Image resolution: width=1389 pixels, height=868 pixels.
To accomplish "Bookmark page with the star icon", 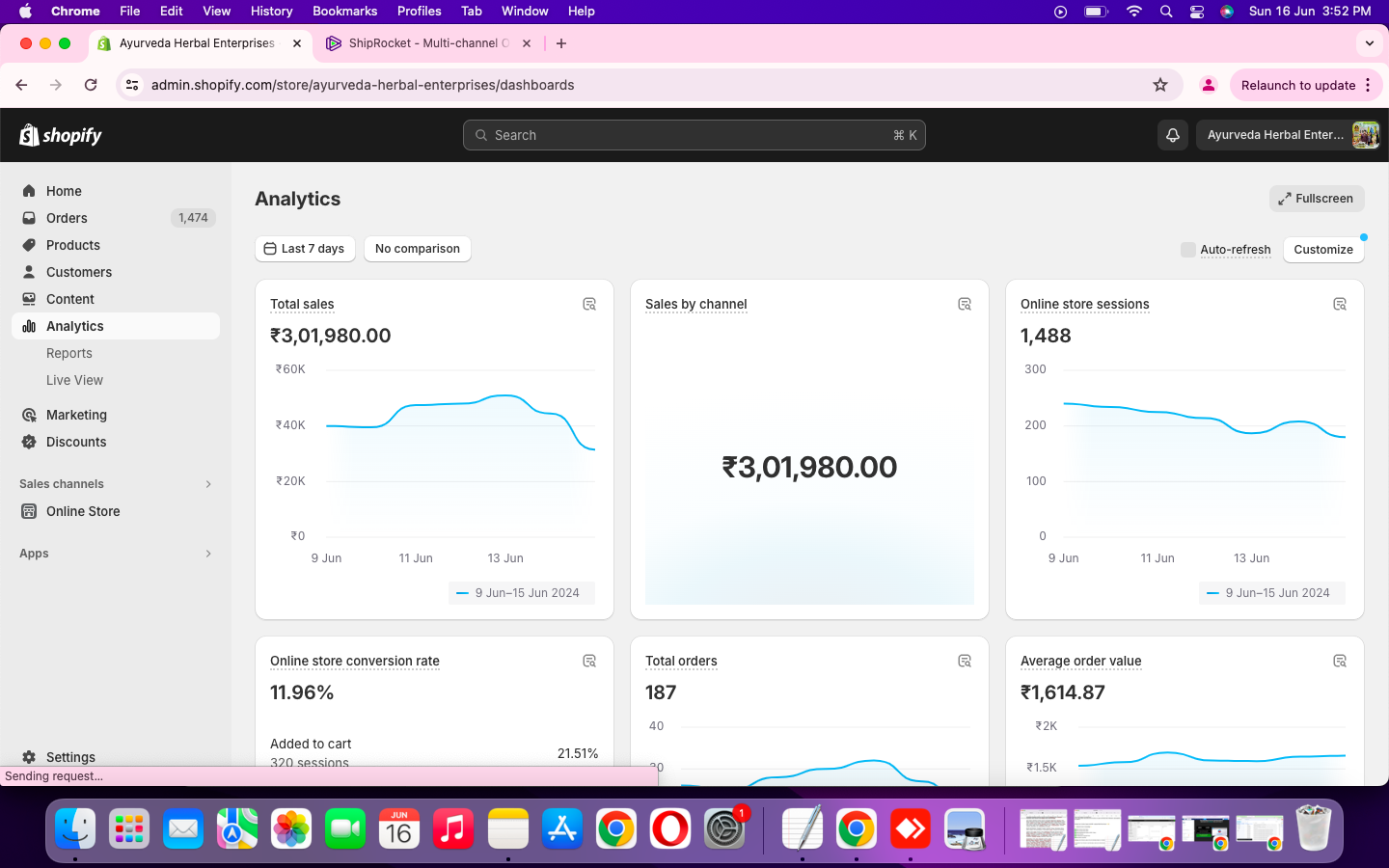I will tap(1160, 85).
